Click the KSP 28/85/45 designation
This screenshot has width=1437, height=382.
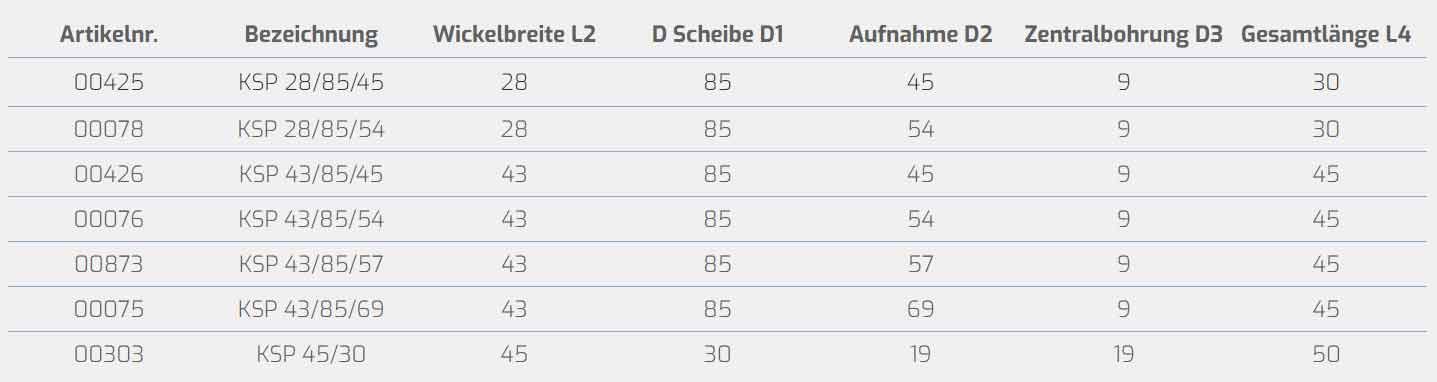pyautogui.click(x=311, y=83)
